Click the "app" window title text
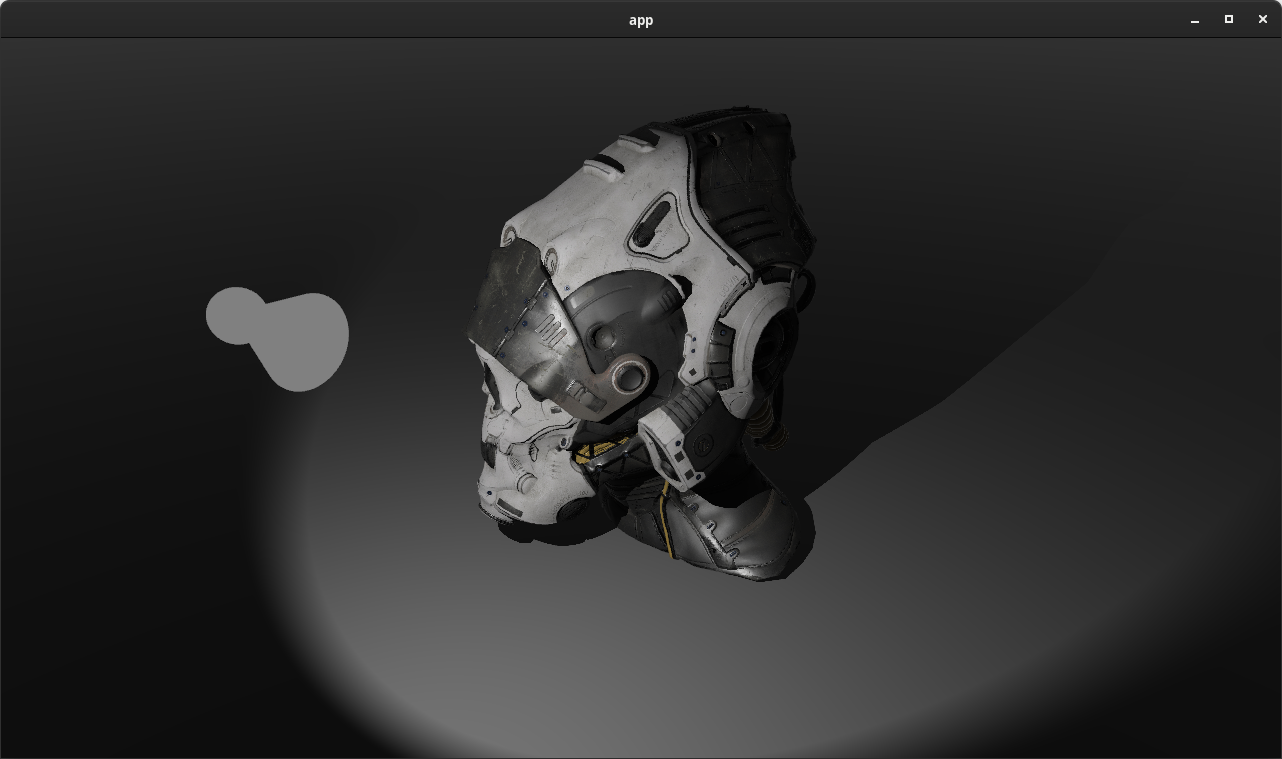Image resolution: width=1282 pixels, height=759 pixels. point(641,20)
